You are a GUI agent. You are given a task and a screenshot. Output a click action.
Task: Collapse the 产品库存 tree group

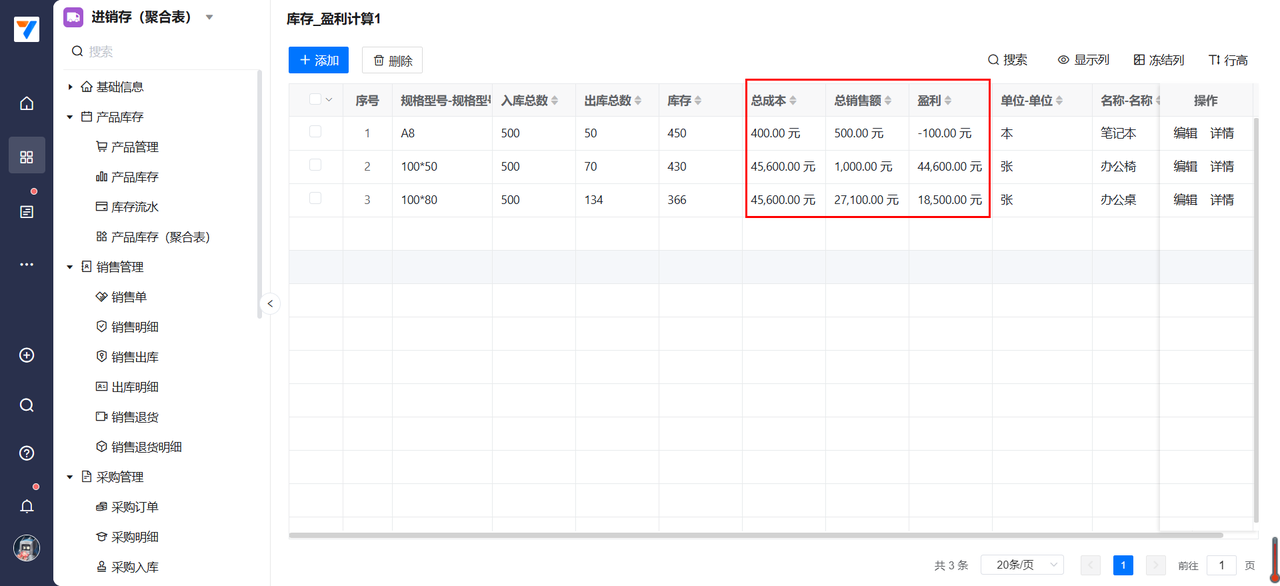[70, 117]
